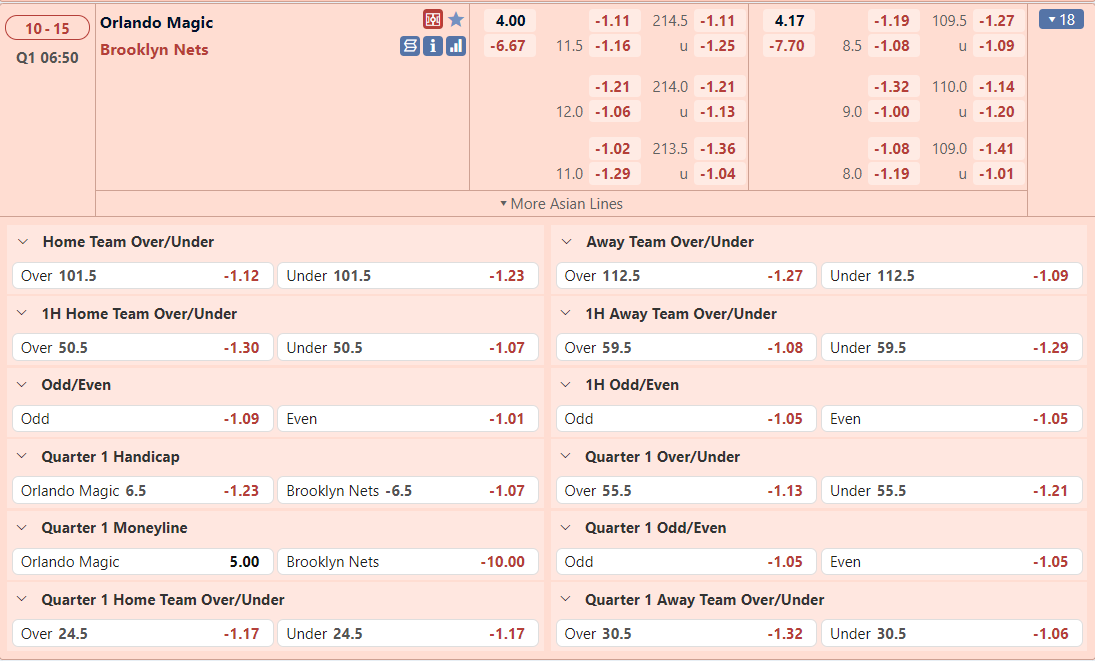
Task: Collapse Quarter 1 Home Team Over/Under section
Action: 22,600
